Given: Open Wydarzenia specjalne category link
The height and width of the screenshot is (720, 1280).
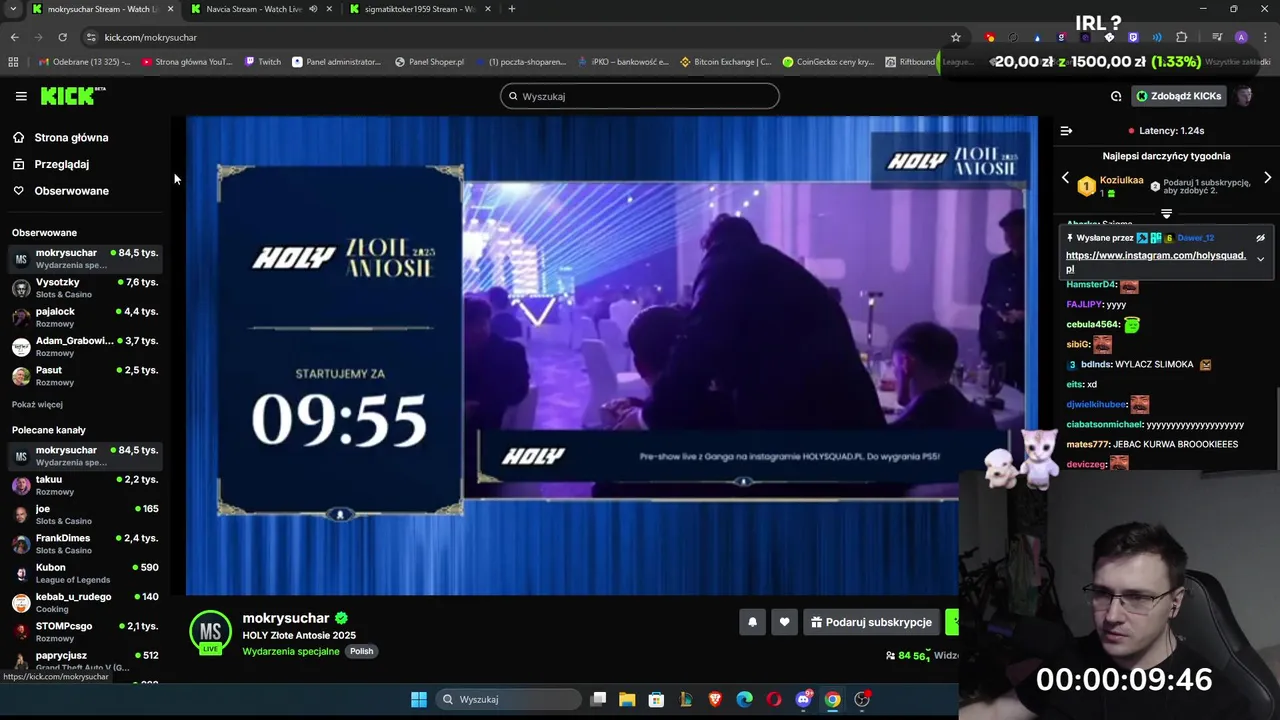Looking at the screenshot, I should pyautogui.click(x=291, y=652).
